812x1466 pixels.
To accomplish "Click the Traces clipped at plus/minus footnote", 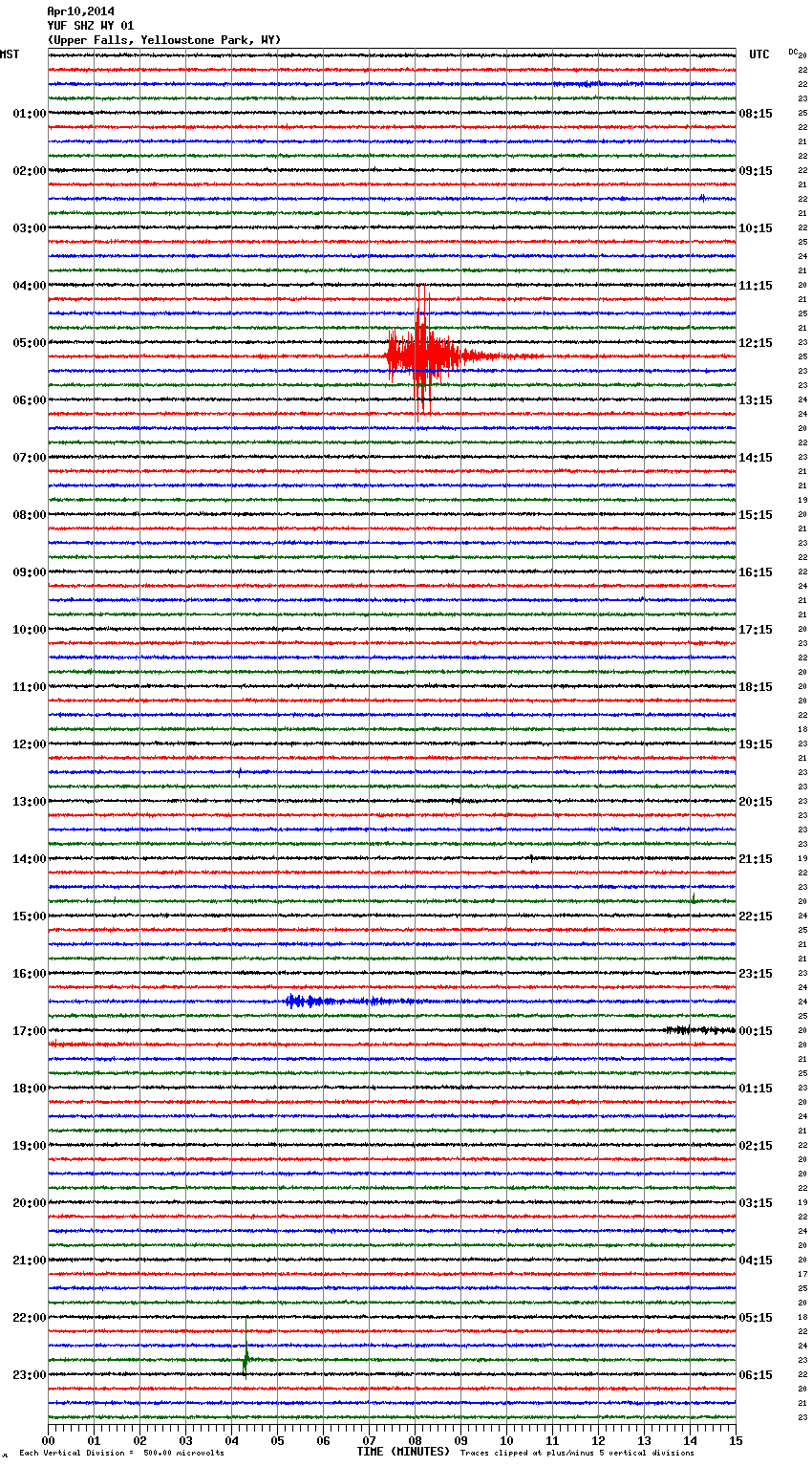I will click(x=577, y=1453).
